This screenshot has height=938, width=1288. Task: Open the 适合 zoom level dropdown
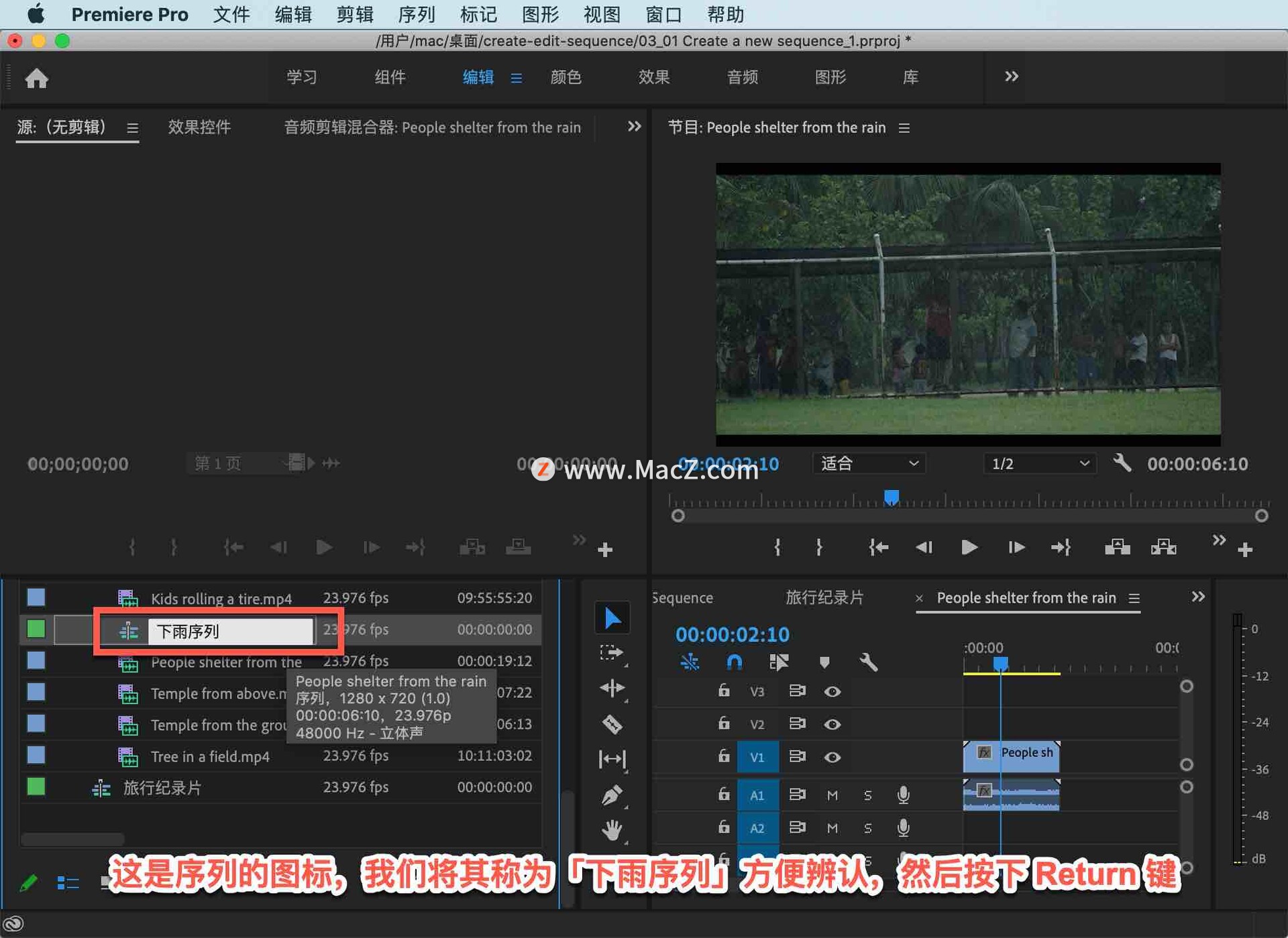pyautogui.click(x=869, y=463)
